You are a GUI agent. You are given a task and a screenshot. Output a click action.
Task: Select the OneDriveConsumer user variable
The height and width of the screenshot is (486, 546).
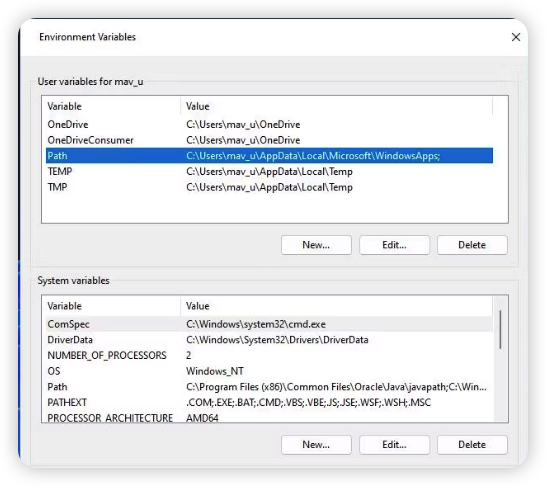pyautogui.click(x=269, y=140)
